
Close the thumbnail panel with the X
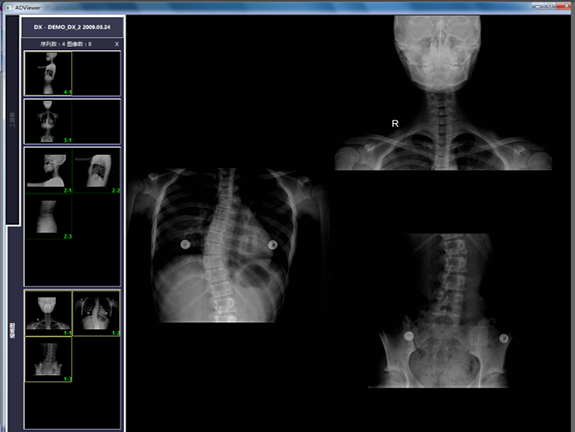(x=117, y=44)
